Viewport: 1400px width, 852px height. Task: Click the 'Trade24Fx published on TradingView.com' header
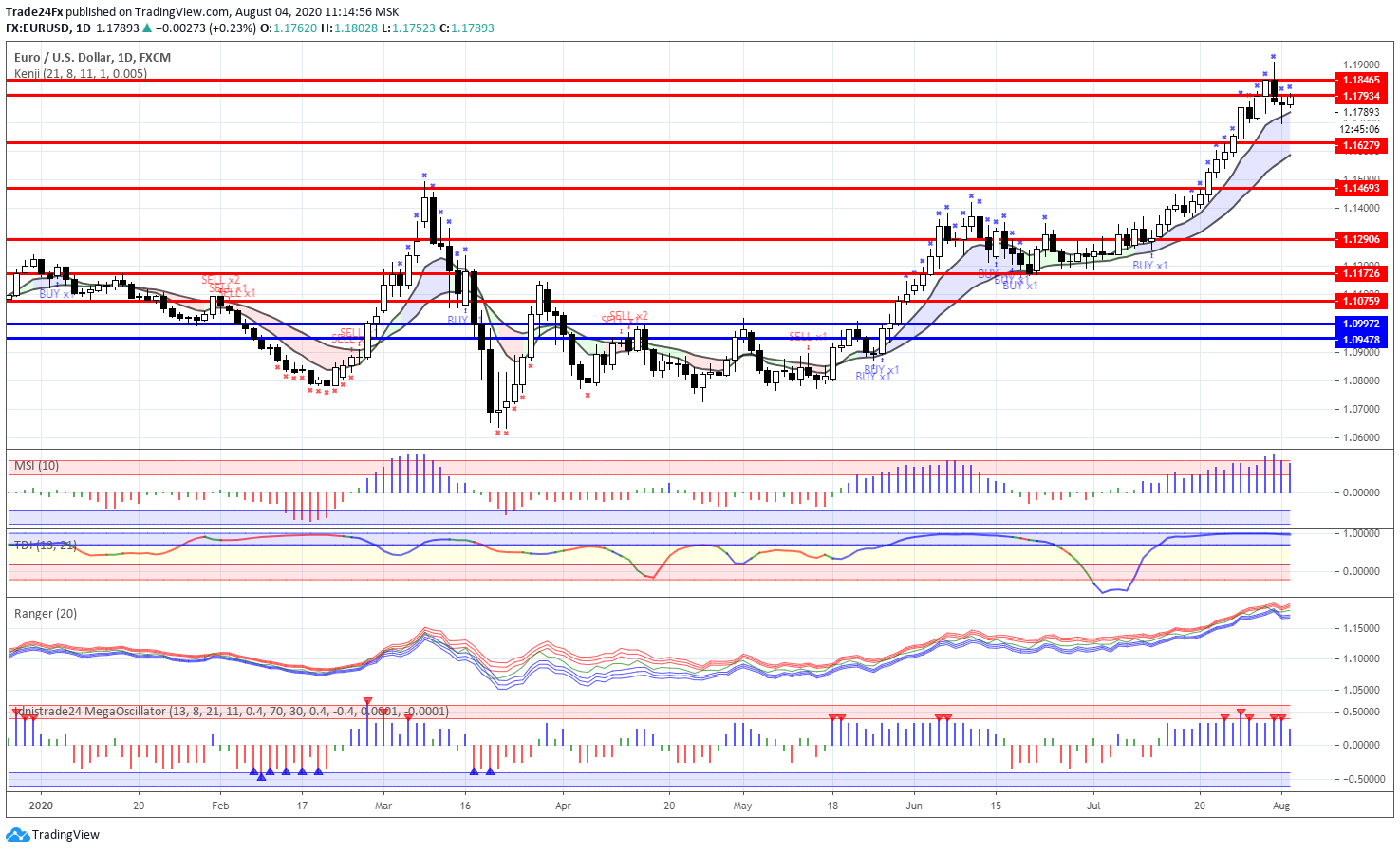[202, 11]
